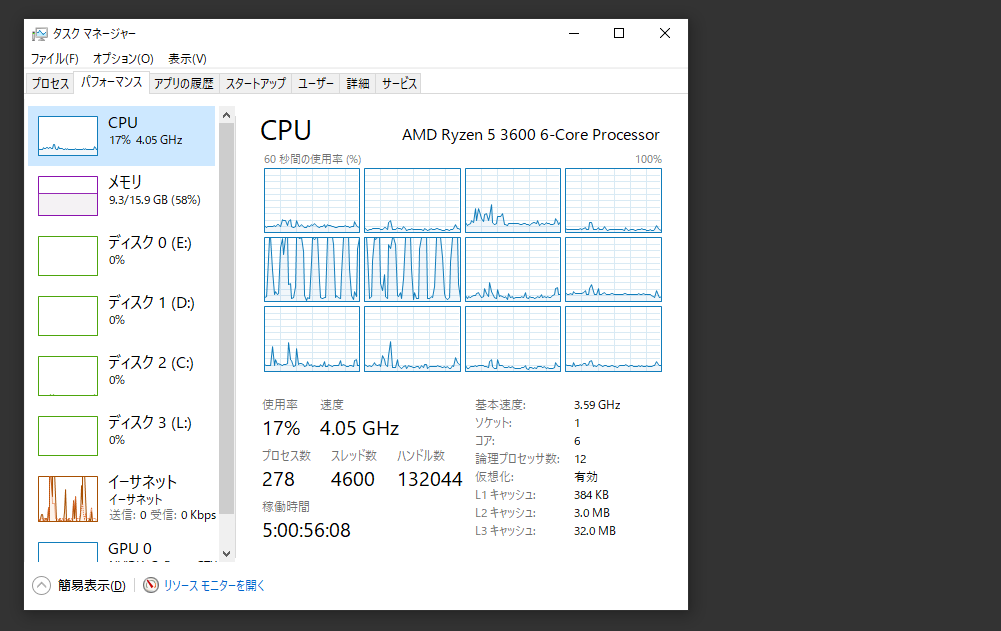This screenshot has width=1001, height=631.
Task: Maximize the Task Manager window
Action: 619,33
